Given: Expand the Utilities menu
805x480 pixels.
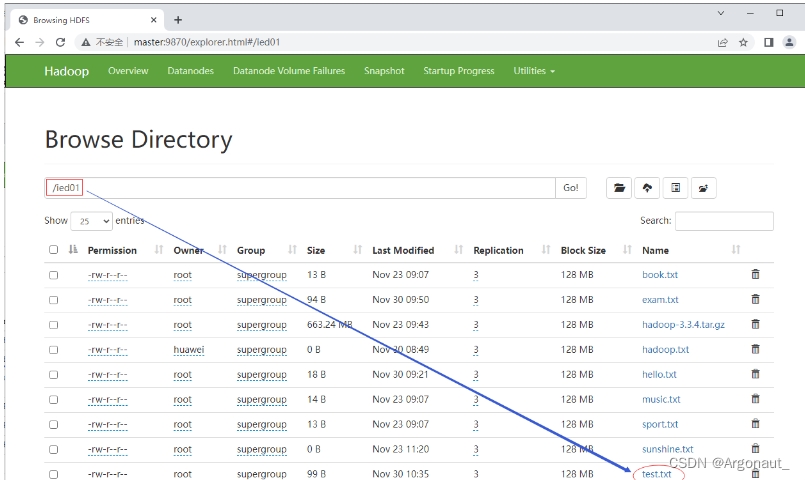Looking at the screenshot, I should pyautogui.click(x=534, y=71).
